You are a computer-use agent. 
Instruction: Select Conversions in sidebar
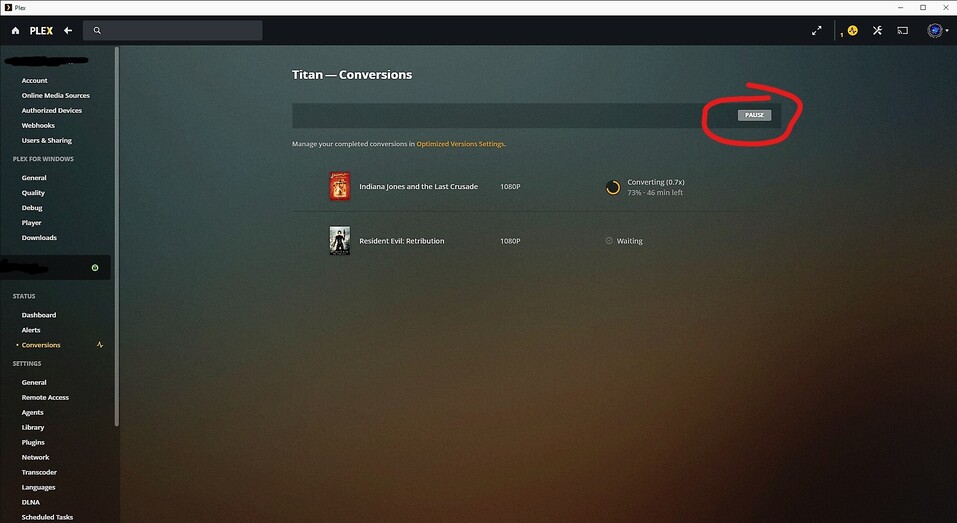41,345
